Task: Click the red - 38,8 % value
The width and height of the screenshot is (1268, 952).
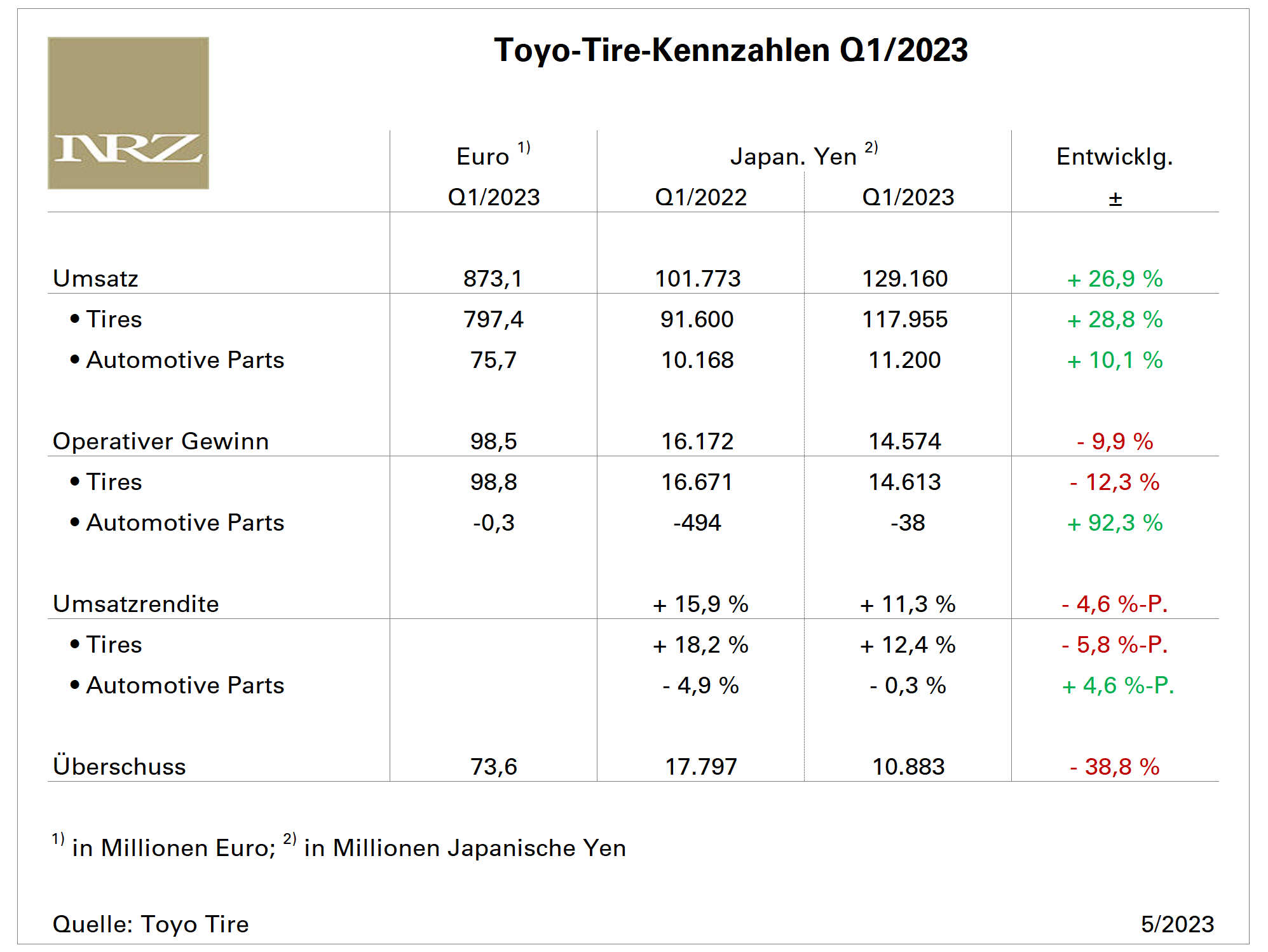Action: coord(1115,766)
